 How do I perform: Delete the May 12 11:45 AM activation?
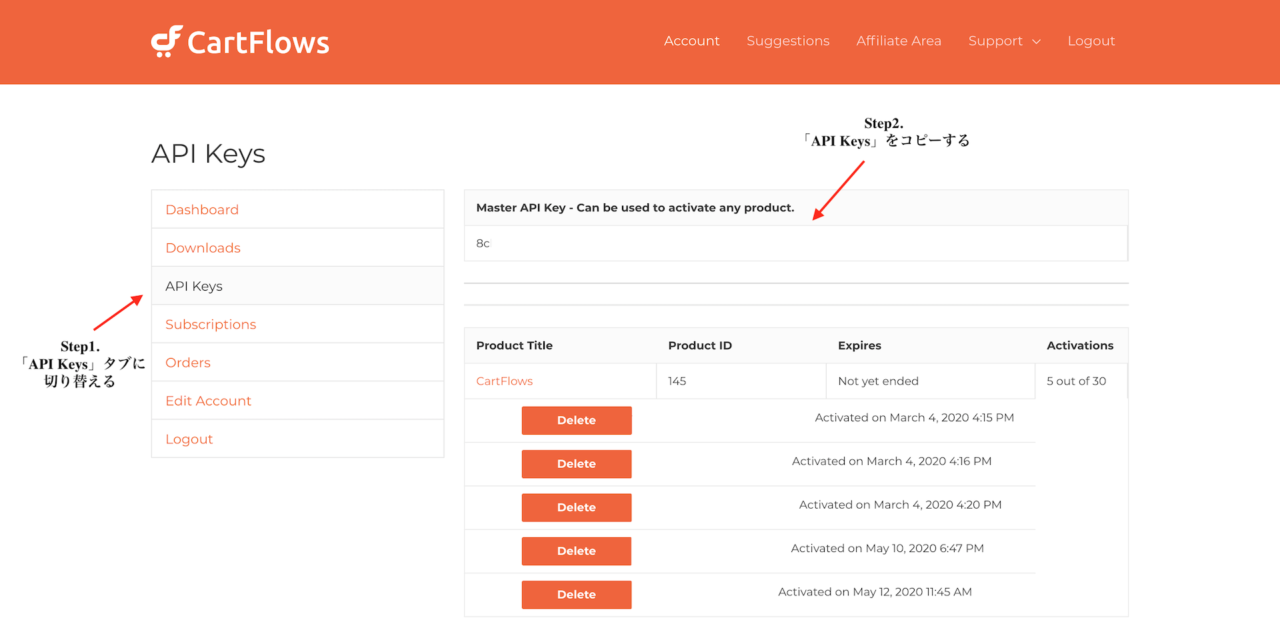tap(576, 594)
